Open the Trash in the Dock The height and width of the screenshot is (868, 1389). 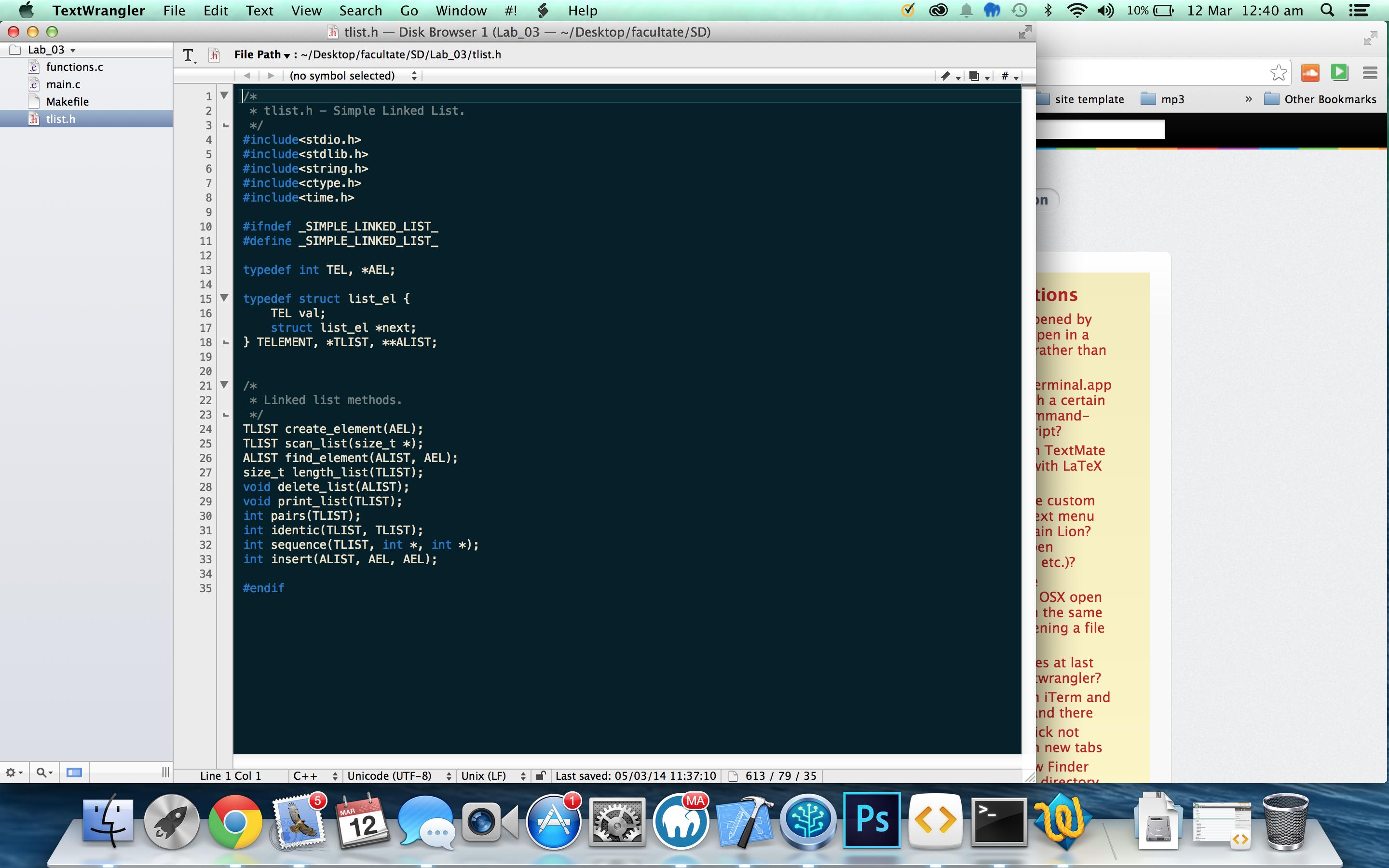[1286, 822]
